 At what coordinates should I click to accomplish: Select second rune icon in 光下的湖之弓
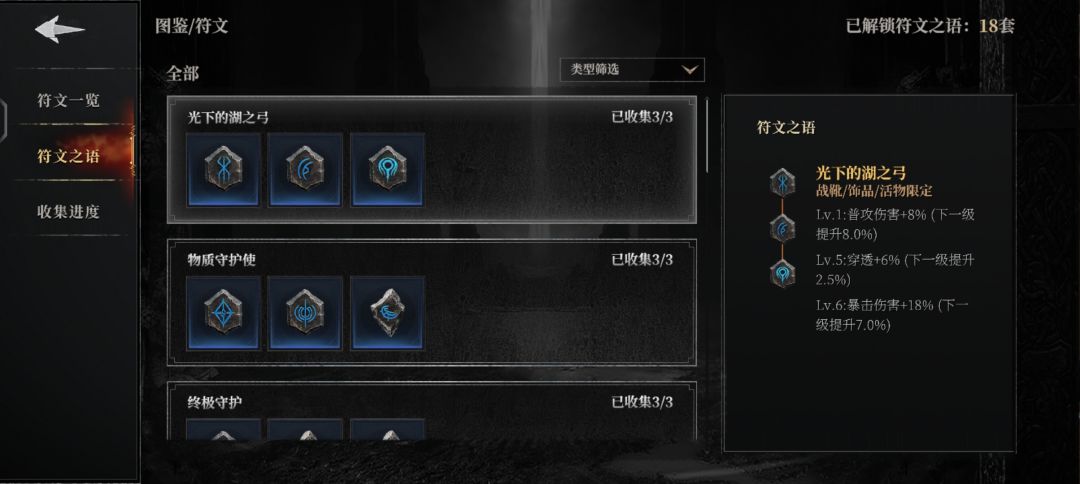coord(305,169)
